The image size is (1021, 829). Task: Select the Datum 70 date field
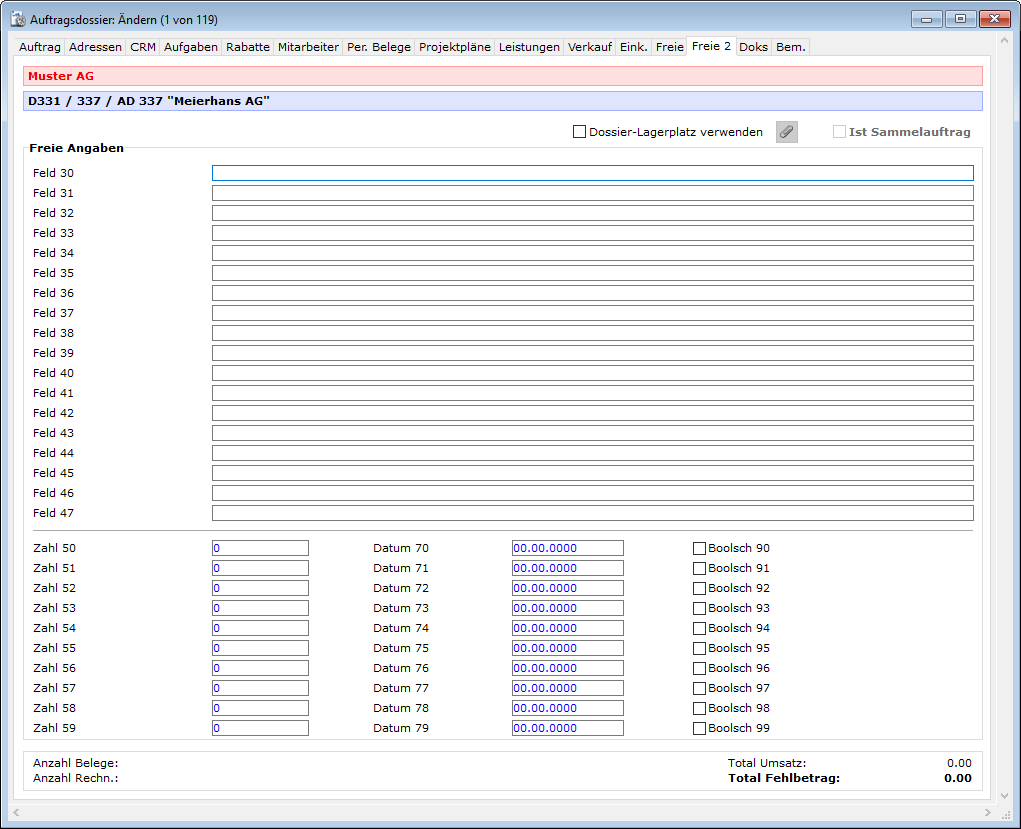(x=567, y=548)
